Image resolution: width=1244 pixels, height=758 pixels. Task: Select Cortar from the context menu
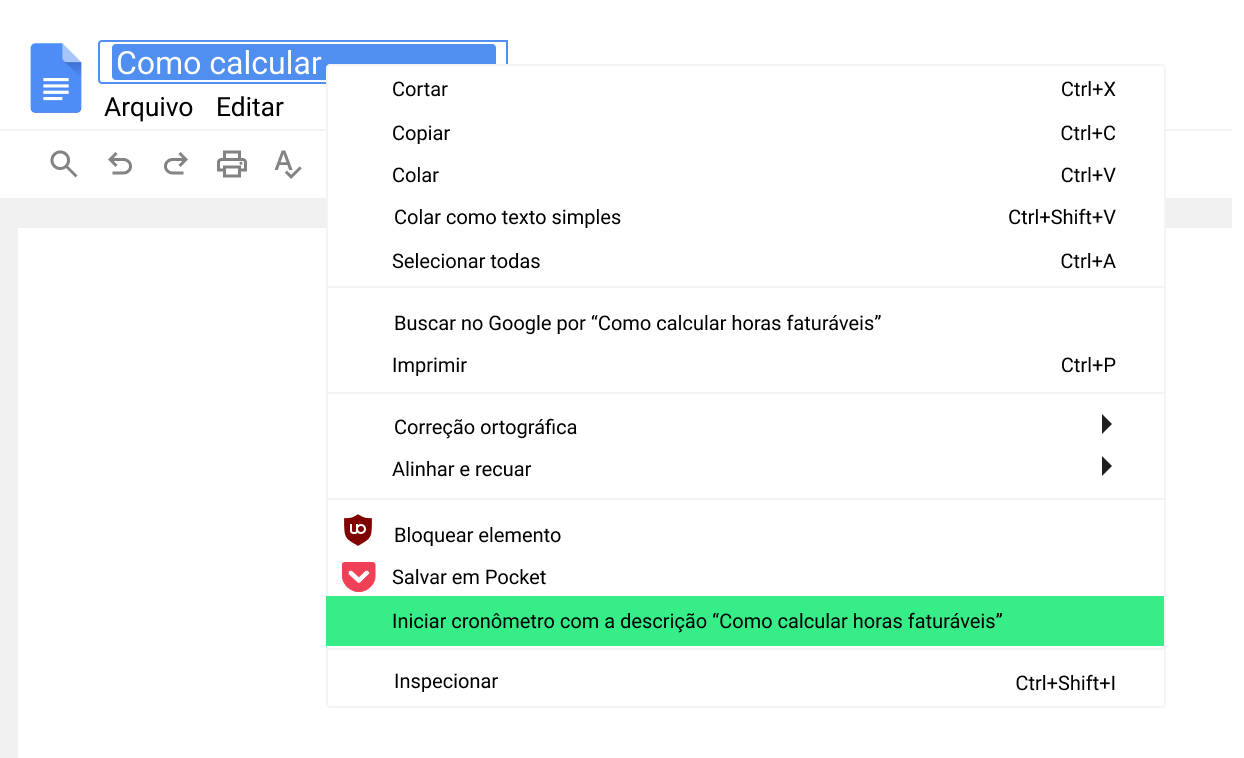(419, 89)
